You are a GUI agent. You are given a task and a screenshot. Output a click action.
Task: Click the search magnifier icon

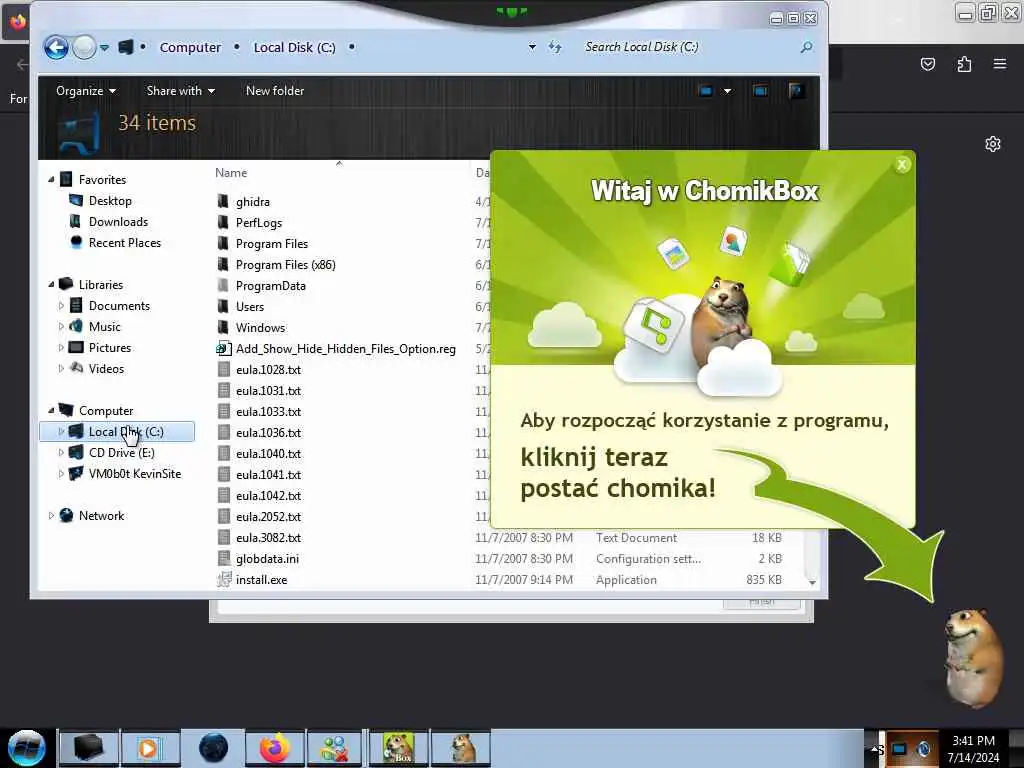click(x=807, y=47)
